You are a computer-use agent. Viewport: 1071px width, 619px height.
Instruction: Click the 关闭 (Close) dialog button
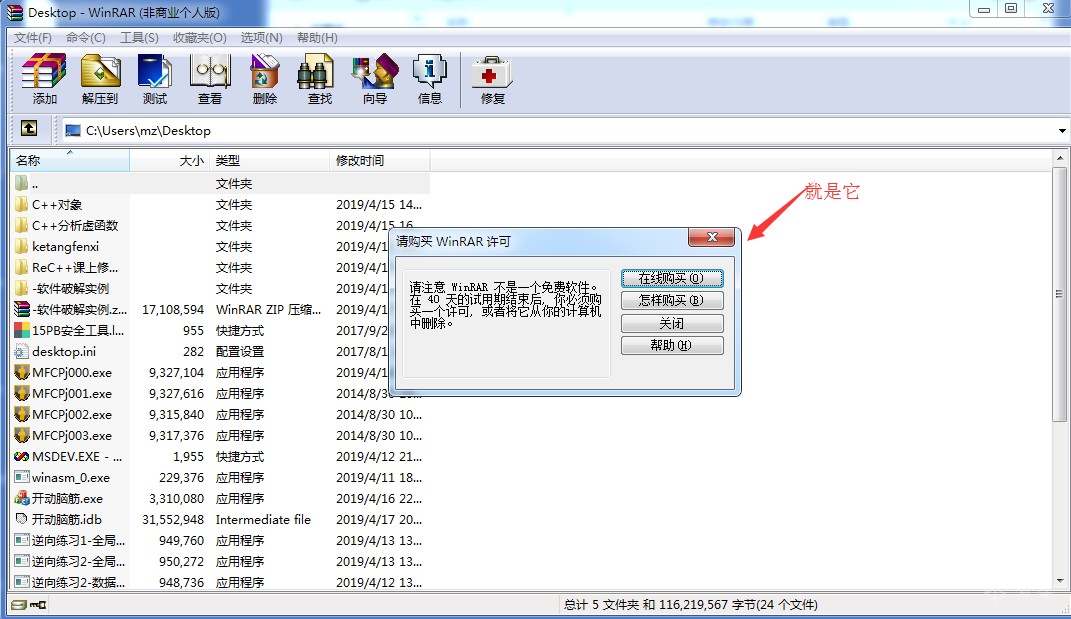pos(672,323)
